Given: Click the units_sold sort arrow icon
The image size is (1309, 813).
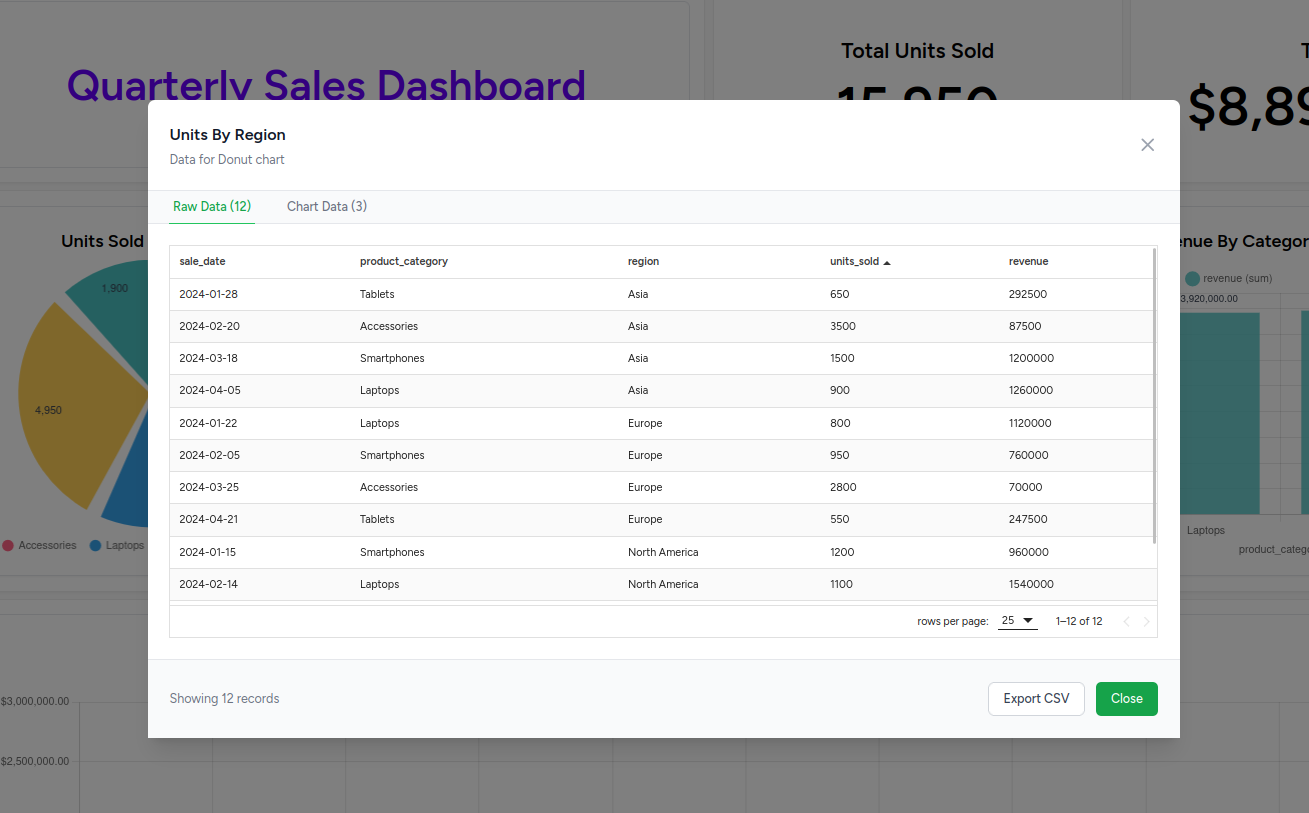Looking at the screenshot, I should click(x=887, y=262).
